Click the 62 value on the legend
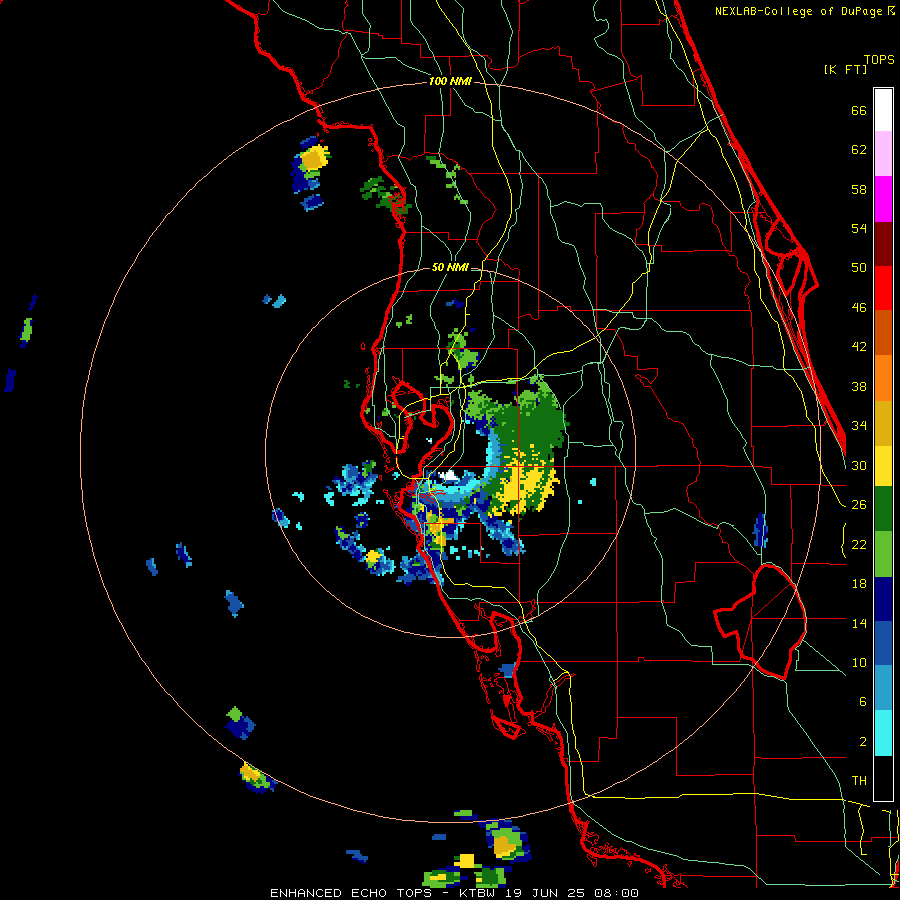 pos(859,150)
